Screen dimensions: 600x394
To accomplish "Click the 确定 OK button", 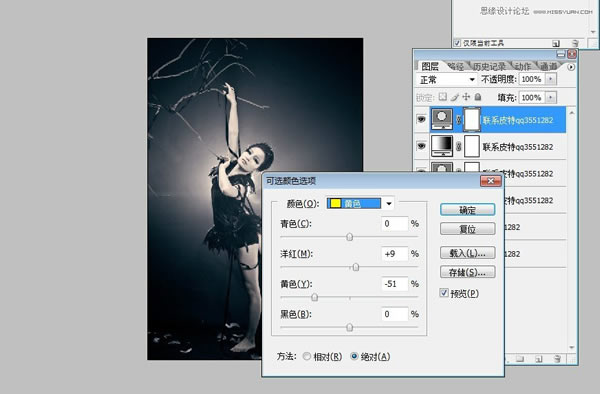I will coord(468,210).
